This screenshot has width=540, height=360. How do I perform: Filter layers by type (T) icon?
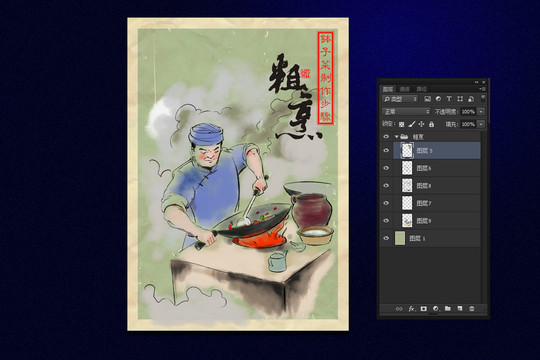tap(449, 99)
